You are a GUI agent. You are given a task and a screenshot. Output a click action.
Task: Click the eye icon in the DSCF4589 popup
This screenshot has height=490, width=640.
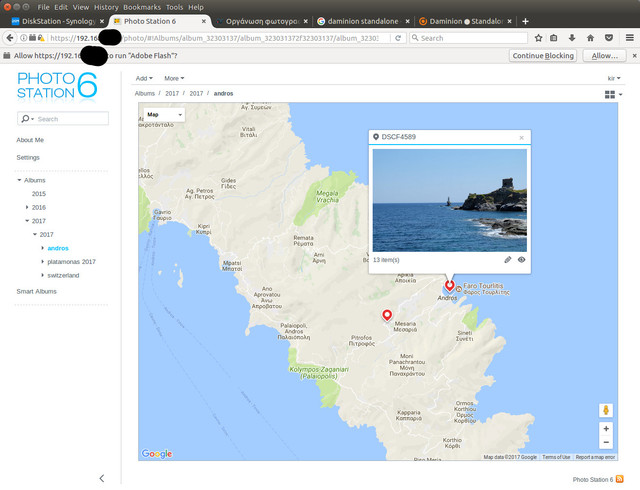[x=522, y=260]
